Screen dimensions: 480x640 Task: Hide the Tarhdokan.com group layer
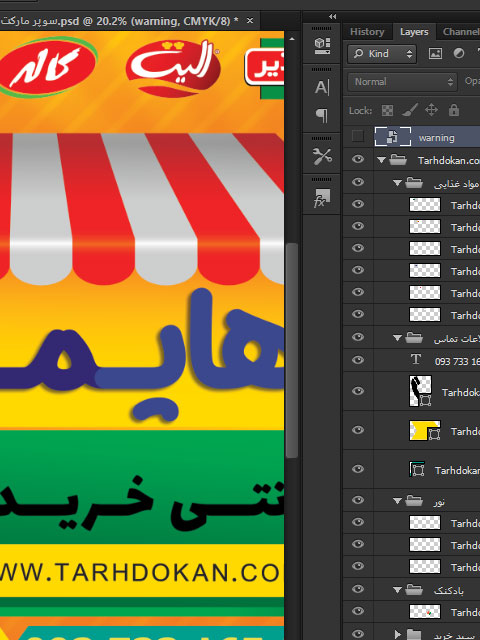click(x=358, y=159)
